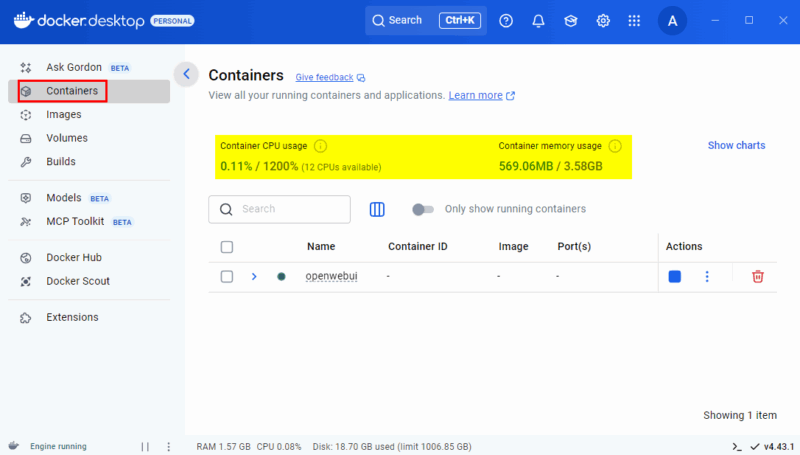Image resolution: width=800 pixels, height=455 pixels.
Task: Click the Ask Gordon sparkle icon
Action: pos(26,67)
